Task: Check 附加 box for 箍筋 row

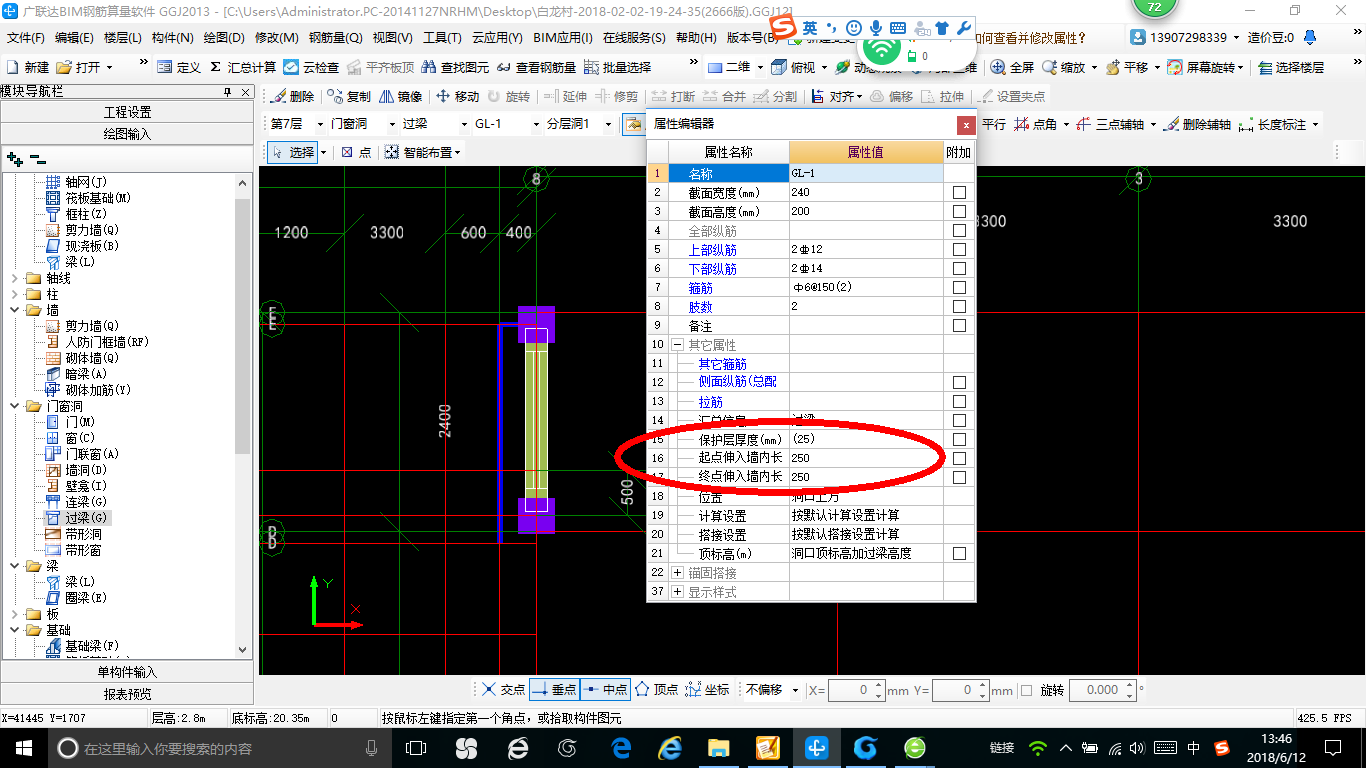Action: (959, 287)
